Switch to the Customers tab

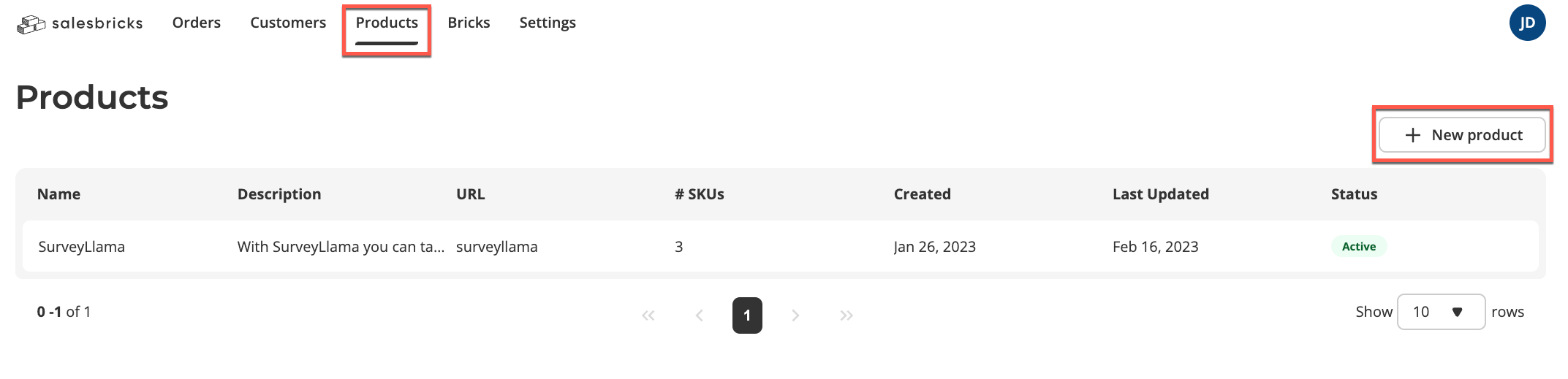288,23
